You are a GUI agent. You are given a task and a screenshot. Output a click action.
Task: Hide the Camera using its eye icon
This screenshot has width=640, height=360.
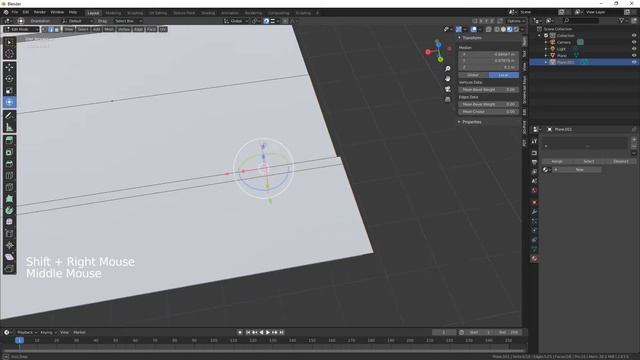click(x=634, y=42)
